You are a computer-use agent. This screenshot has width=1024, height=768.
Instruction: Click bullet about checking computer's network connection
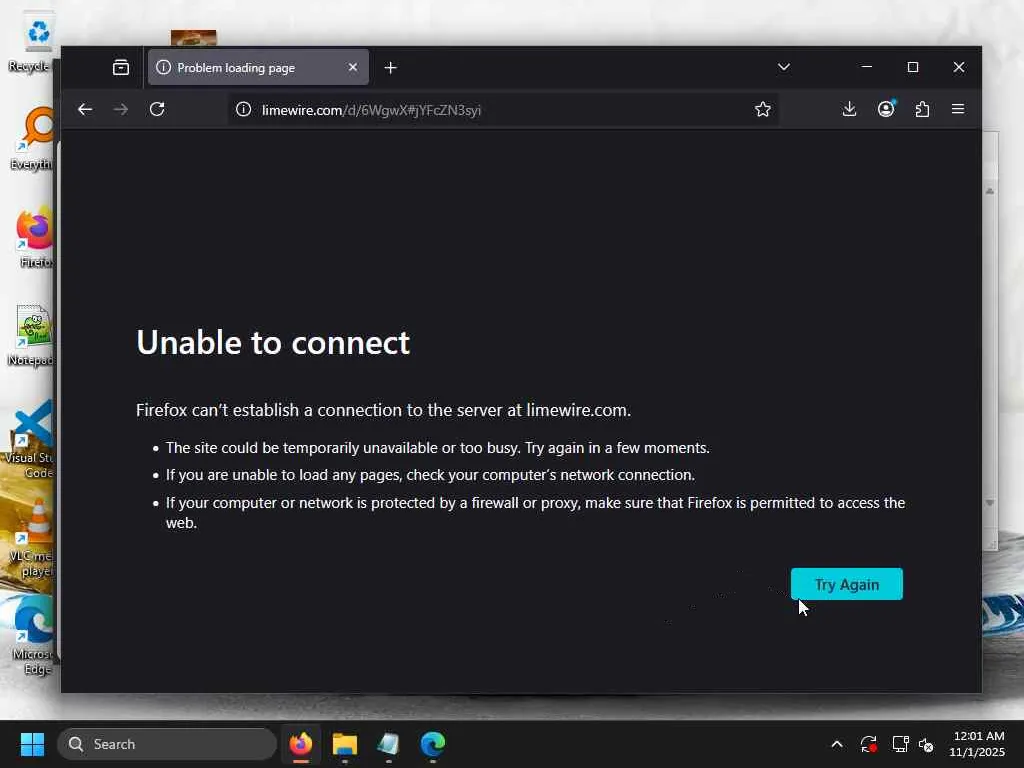(430, 475)
